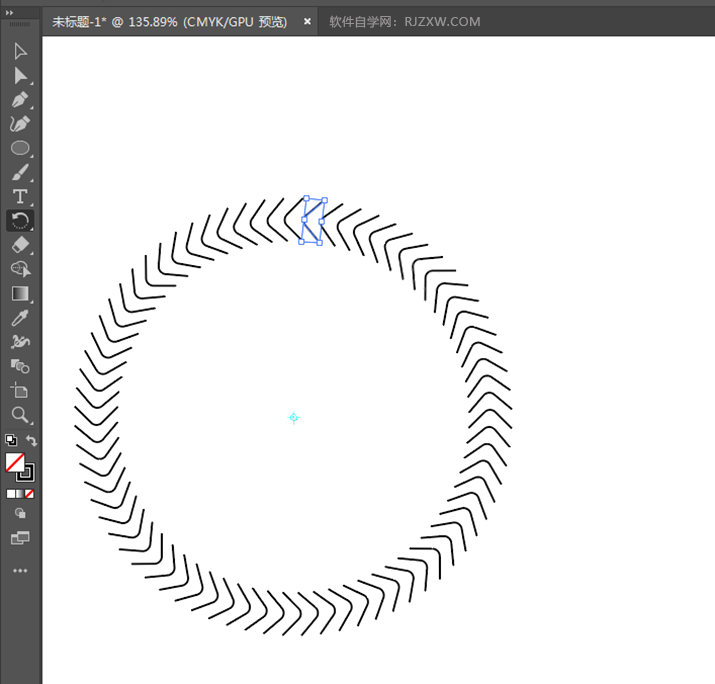Image resolution: width=715 pixels, height=684 pixels.
Task: Apply solid Color mode button
Action: [10, 494]
